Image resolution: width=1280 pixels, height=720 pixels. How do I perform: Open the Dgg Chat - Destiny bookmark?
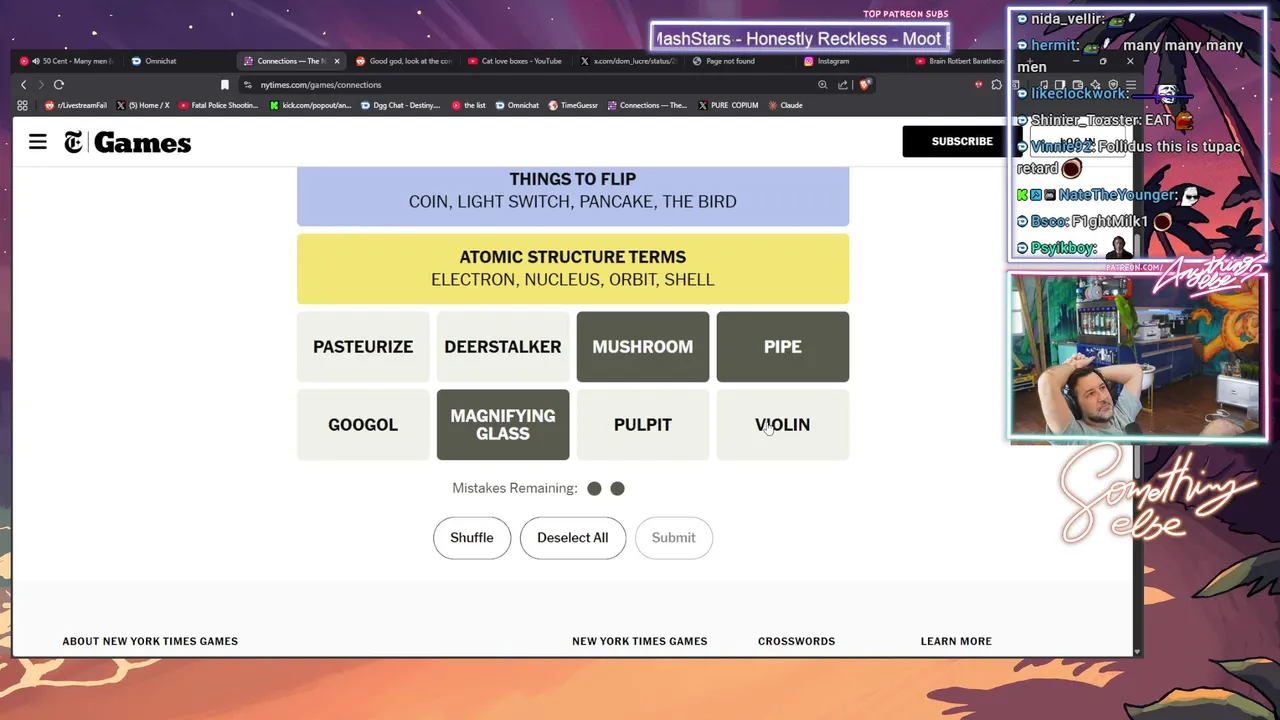pyautogui.click(x=401, y=105)
